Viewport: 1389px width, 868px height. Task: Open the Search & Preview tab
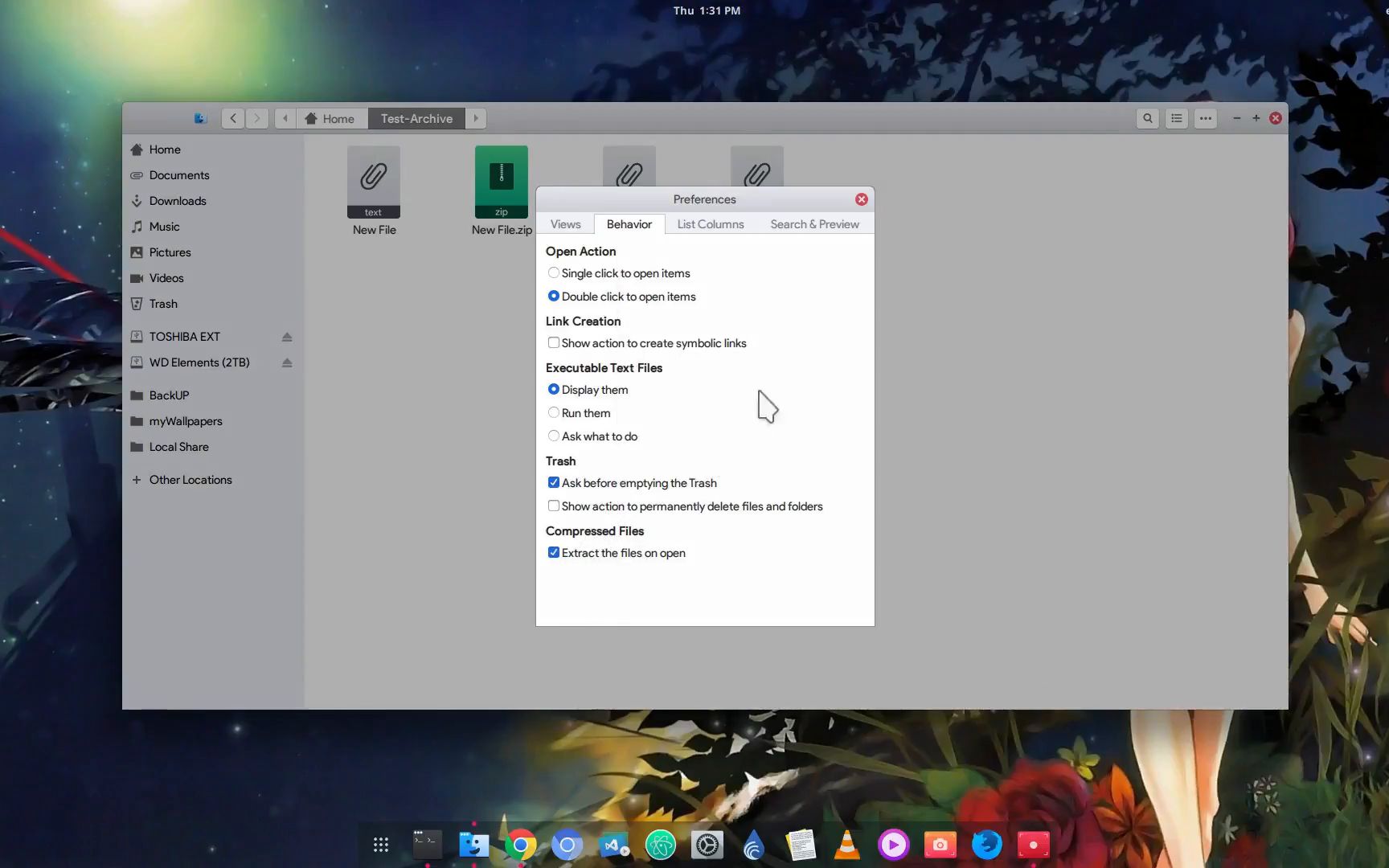(x=814, y=224)
